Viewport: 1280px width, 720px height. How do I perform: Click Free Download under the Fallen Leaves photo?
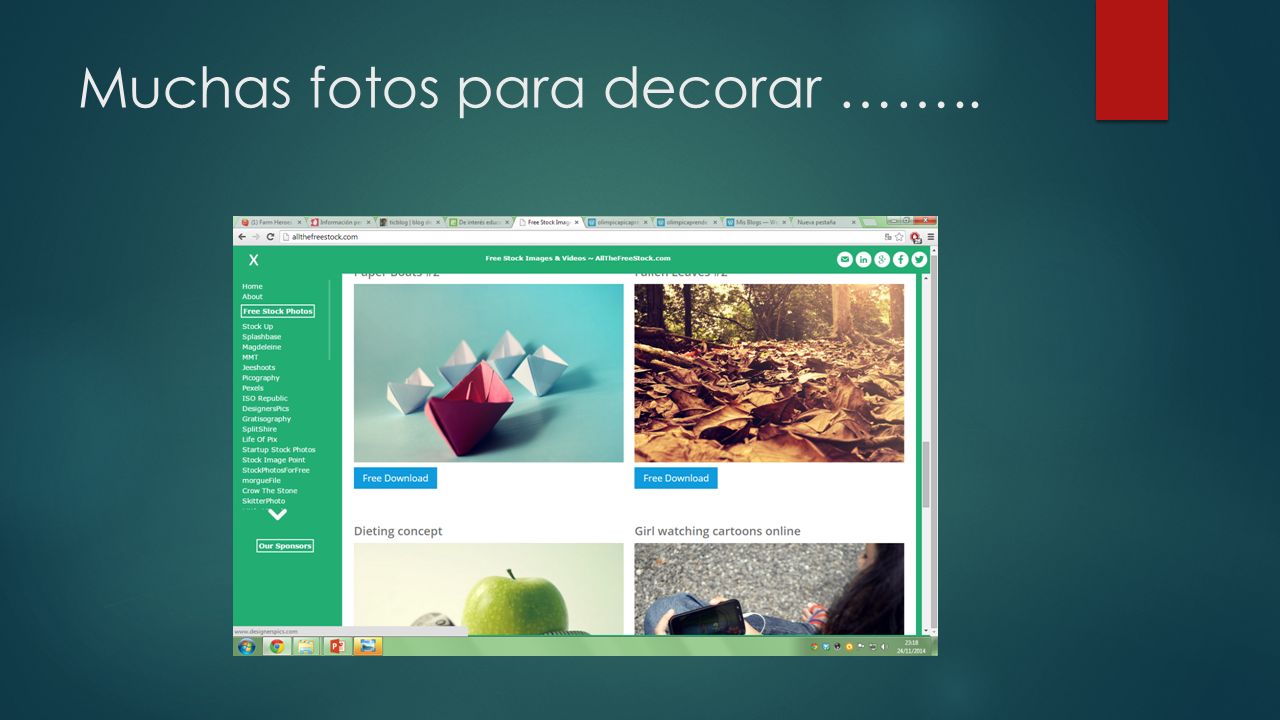[x=676, y=478]
